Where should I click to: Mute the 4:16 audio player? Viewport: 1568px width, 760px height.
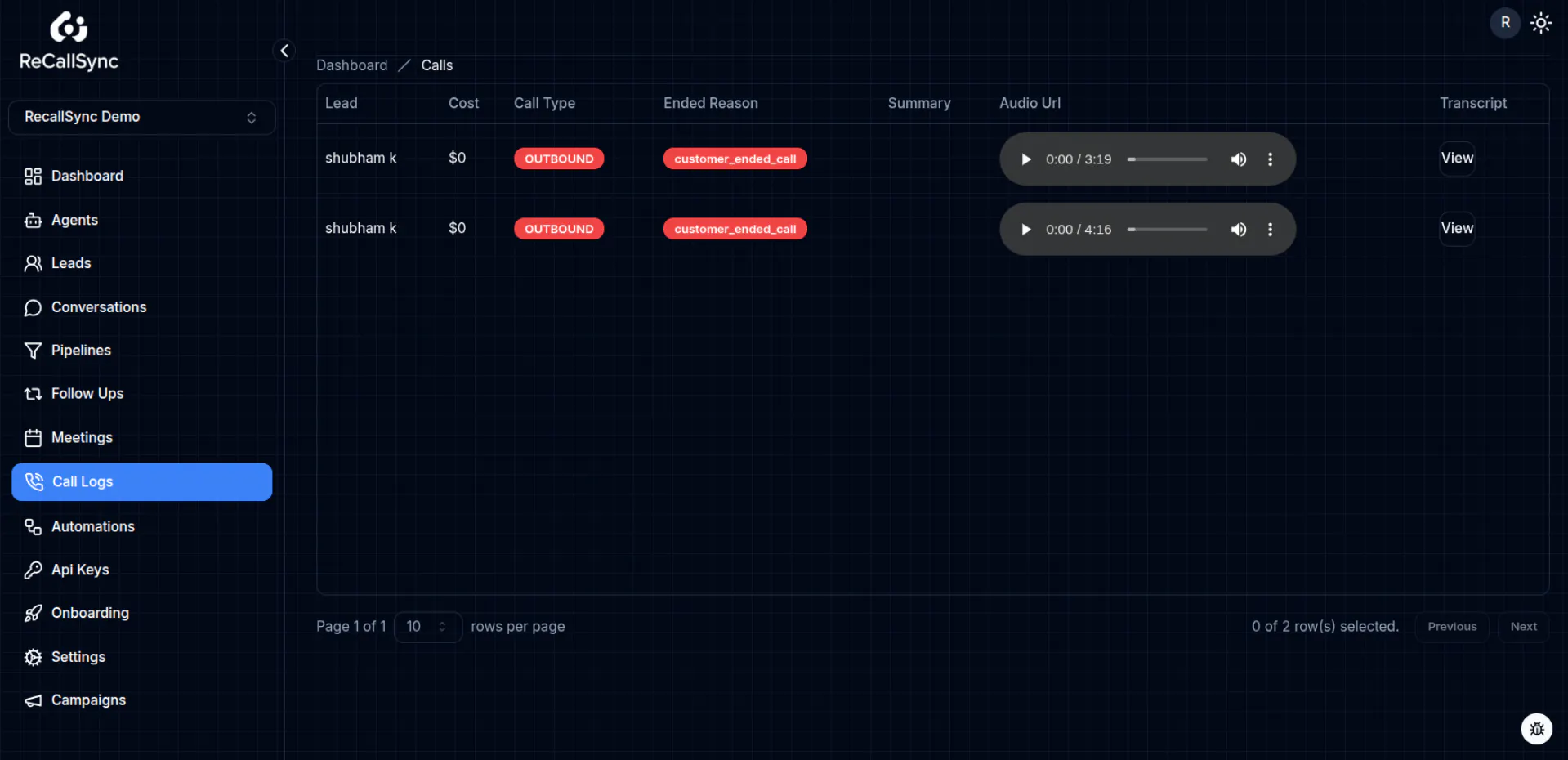click(x=1239, y=230)
